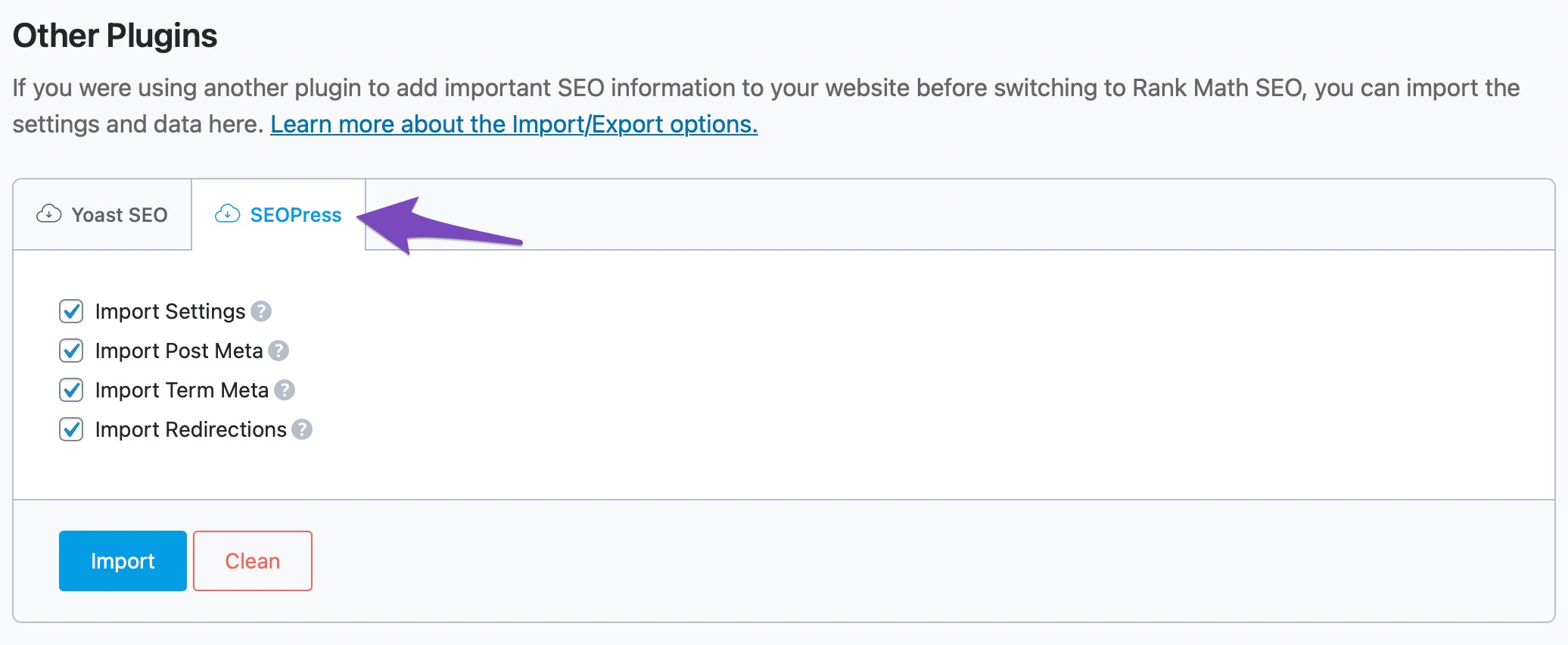Click the cloud download icon on Yoast SEO tab
This screenshot has height=645, width=1568.
(49, 214)
